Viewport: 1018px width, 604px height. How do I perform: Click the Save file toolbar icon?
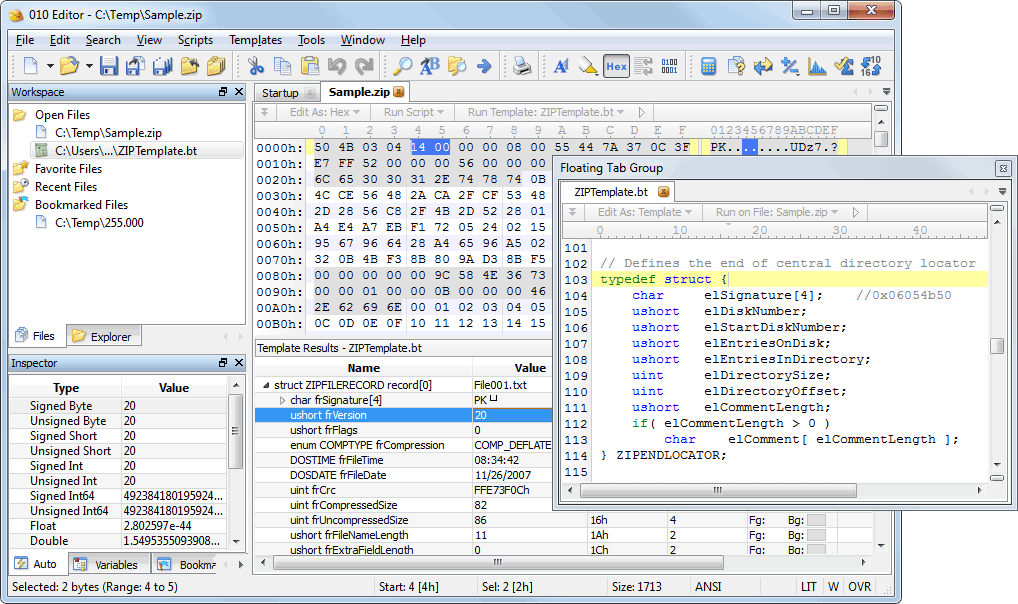click(108, 67)
